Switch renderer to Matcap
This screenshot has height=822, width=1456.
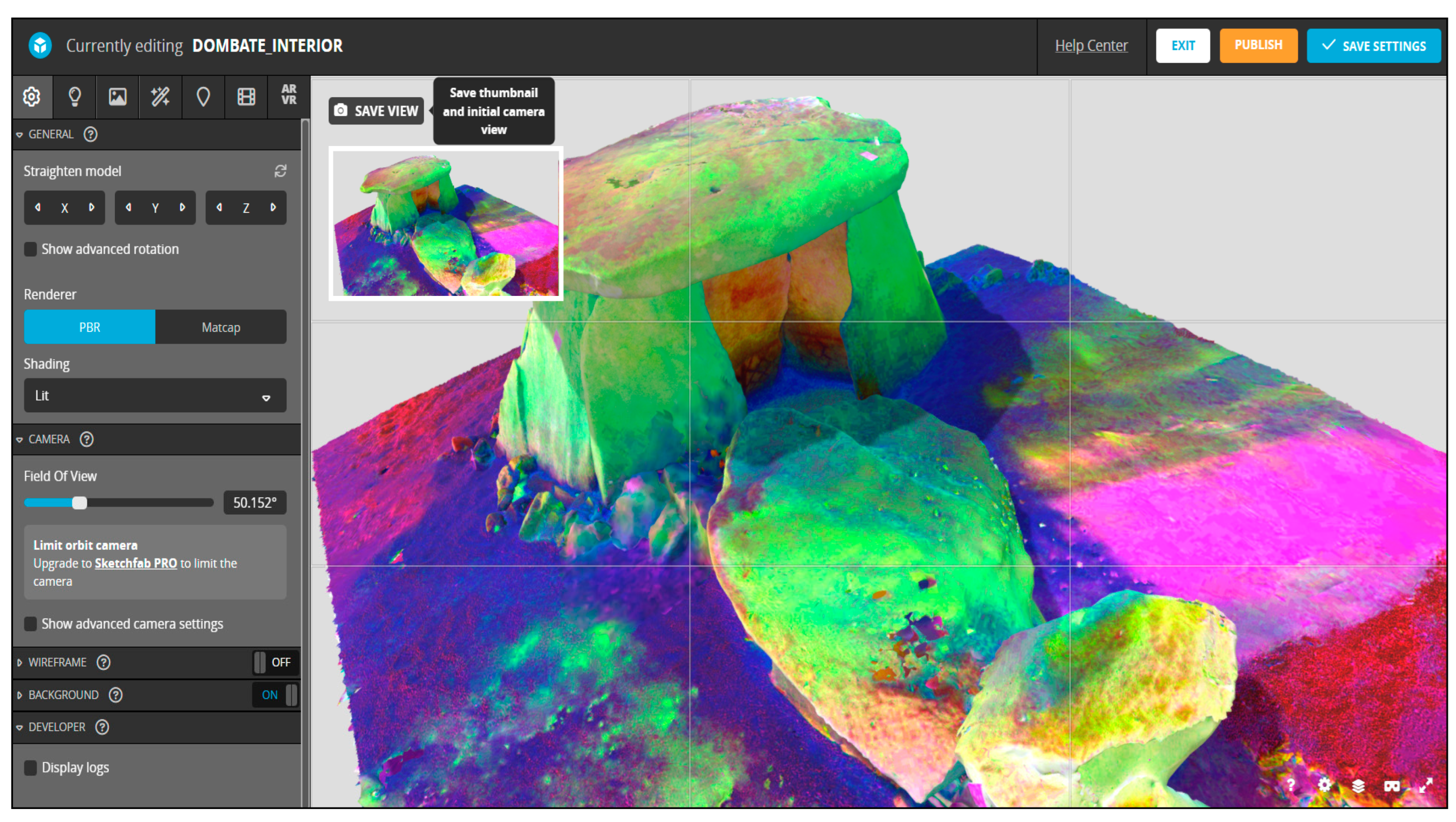pyautogui.click(x=220, y=327)
